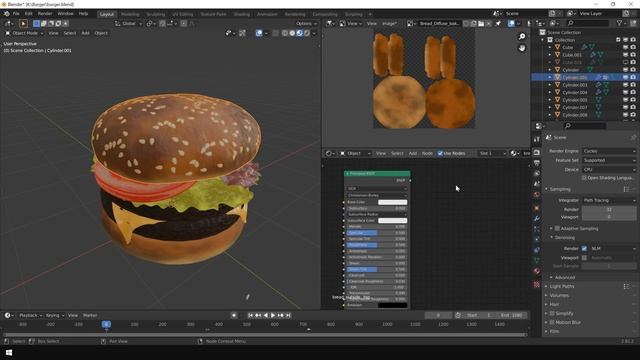Click the Render samples field

point(609,209)
